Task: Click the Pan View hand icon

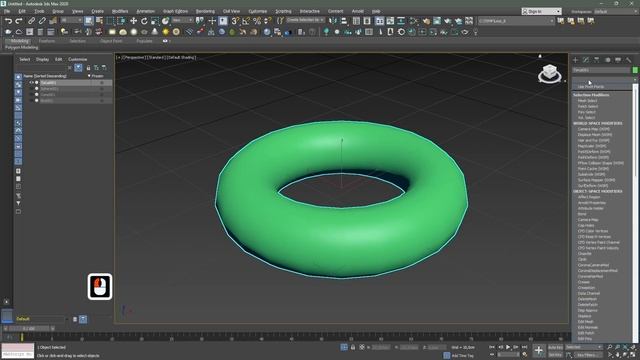Action: pyautogui.click(x=618, y=355)
